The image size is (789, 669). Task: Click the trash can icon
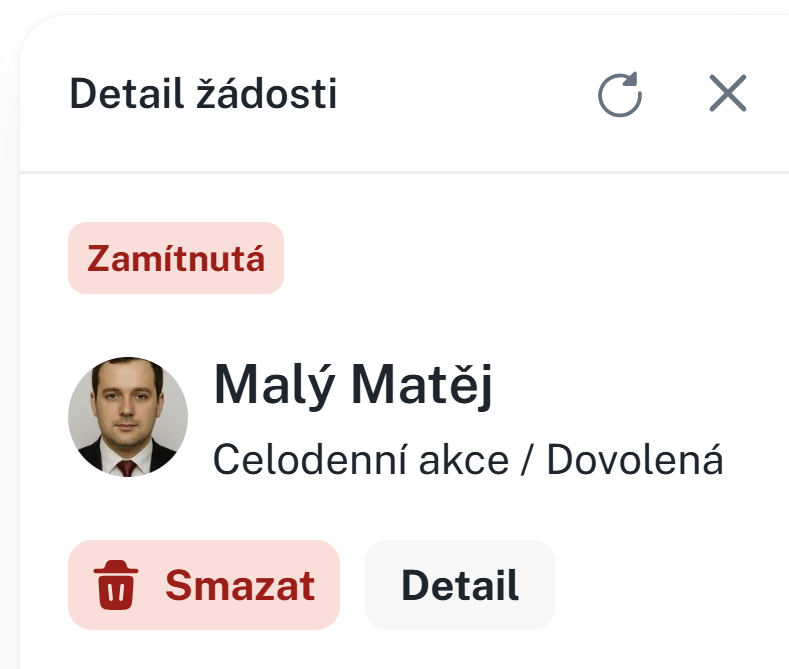pos(117,585)
